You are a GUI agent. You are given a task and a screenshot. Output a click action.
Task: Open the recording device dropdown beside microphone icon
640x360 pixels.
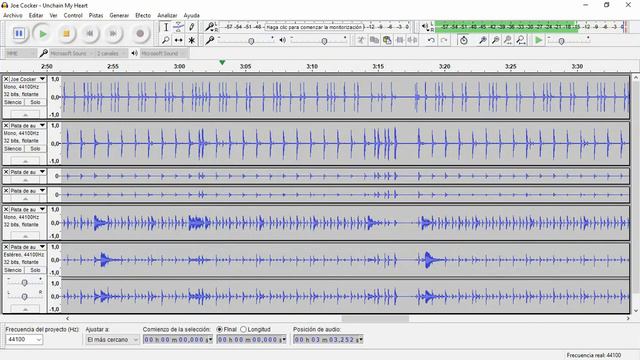pyautogui.click(x=71, y=53)
